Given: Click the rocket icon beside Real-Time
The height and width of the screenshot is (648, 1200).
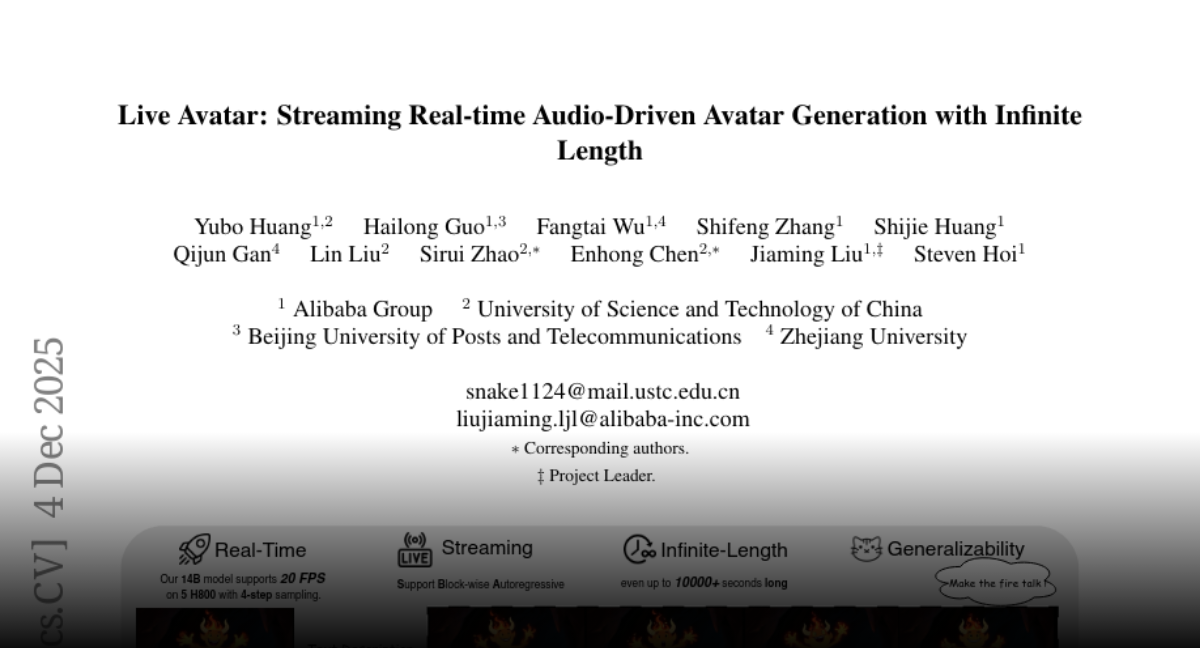Looking at the screenshot, I should coord(194,549).
